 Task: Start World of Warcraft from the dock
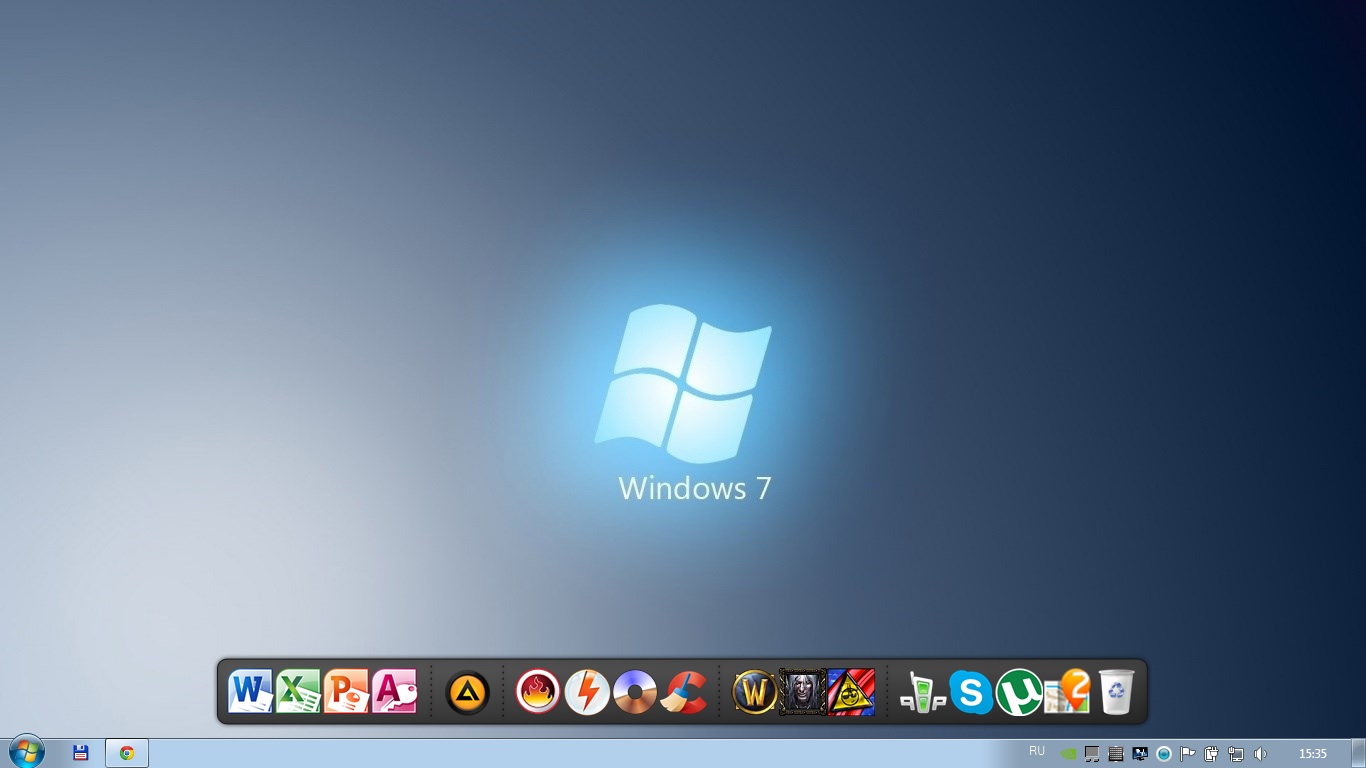pyautogui.click(x=755, y=692)
